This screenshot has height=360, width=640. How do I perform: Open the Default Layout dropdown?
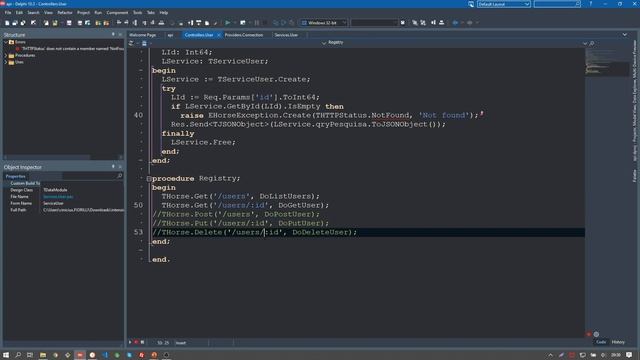click(x=504, y=4)
